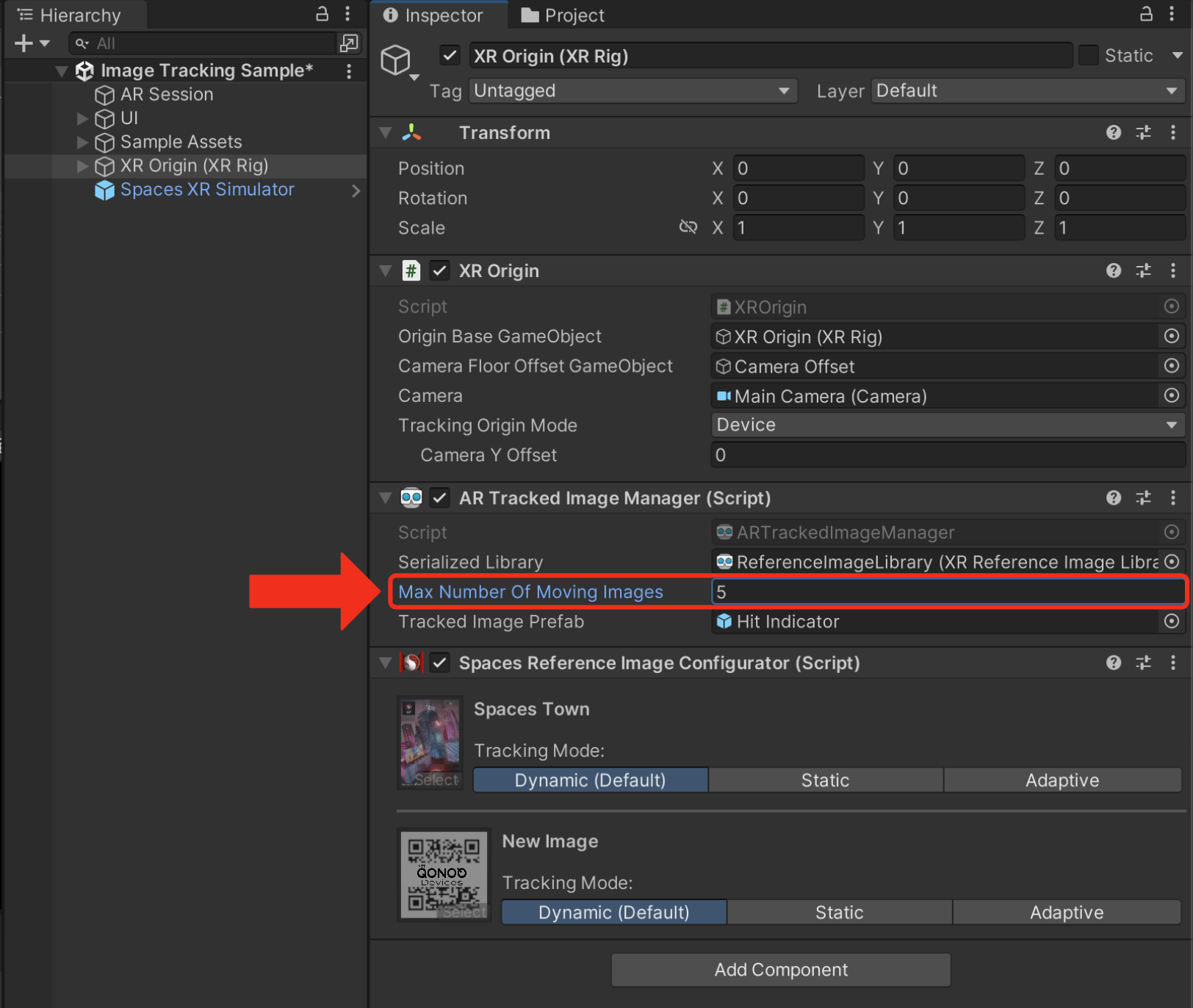Open XR Origin component preset settings icon
The width and height of the screenshot is (1193, 1008).
pyautogui.click(x=1143, y=271)
